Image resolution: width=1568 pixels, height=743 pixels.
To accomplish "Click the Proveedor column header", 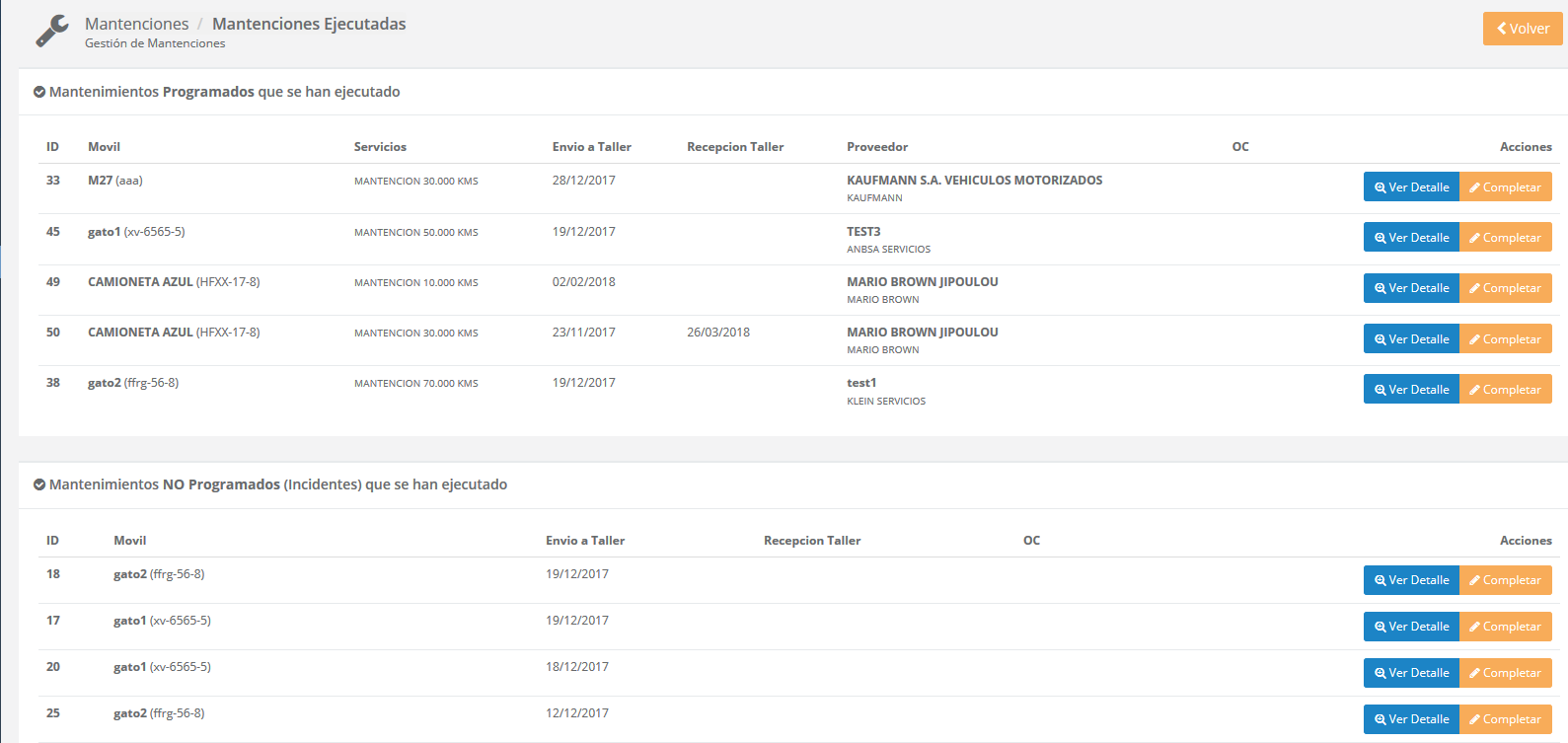I will click(x=876, y=147).
